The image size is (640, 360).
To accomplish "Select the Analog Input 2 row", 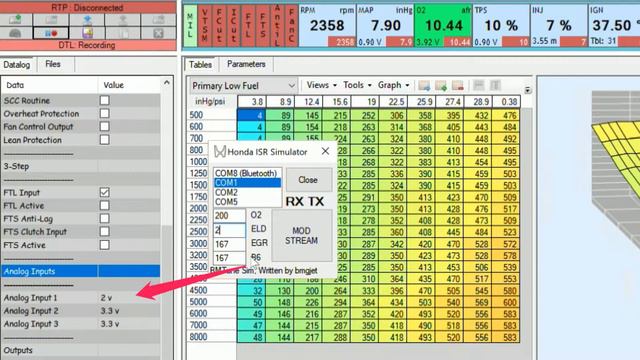I will (x=81, y=311).
